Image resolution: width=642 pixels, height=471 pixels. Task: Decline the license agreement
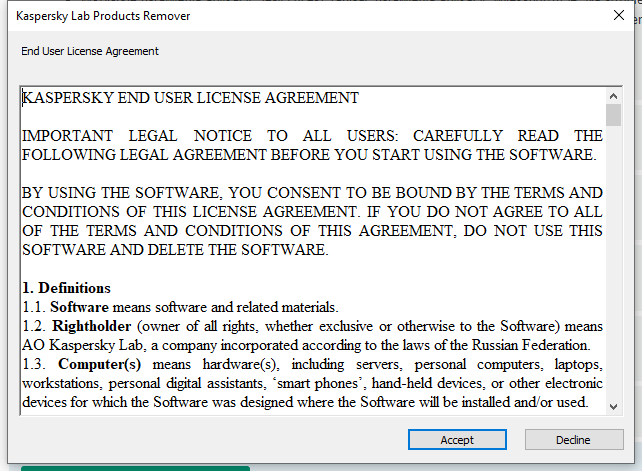pos(574,439)
